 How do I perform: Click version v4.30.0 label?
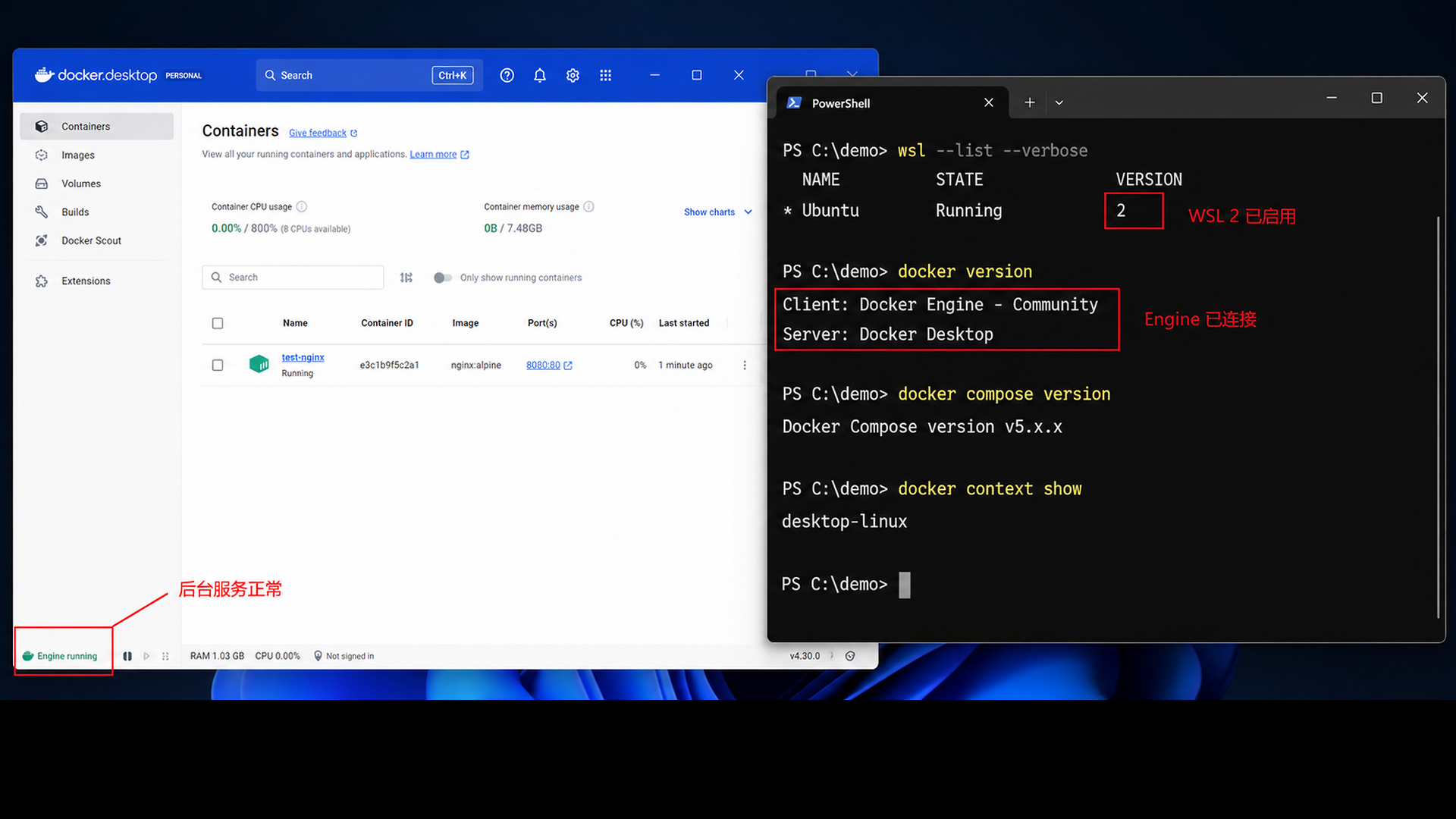[x=805, y=656]
